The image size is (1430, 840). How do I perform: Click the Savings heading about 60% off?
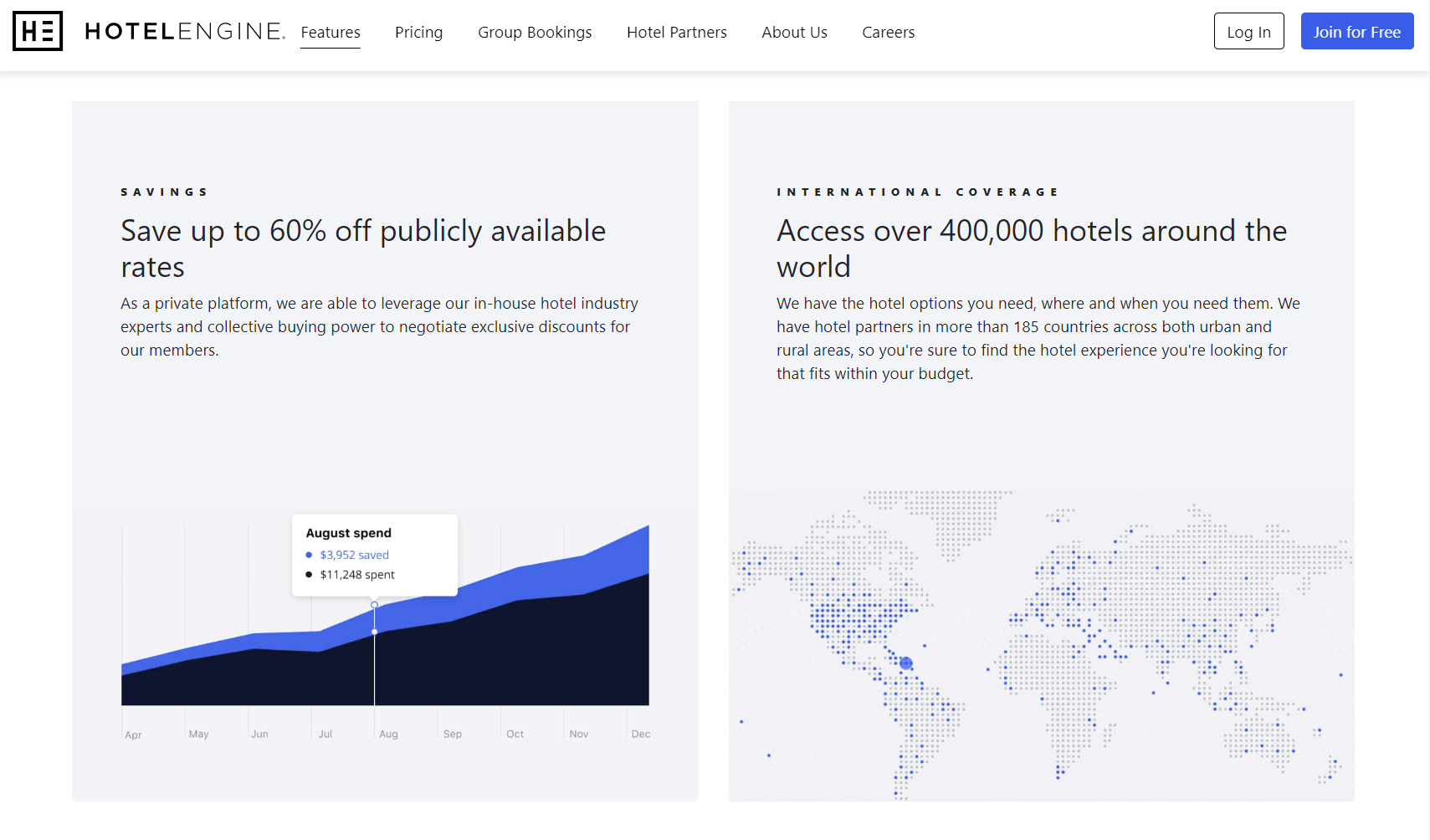363,248
